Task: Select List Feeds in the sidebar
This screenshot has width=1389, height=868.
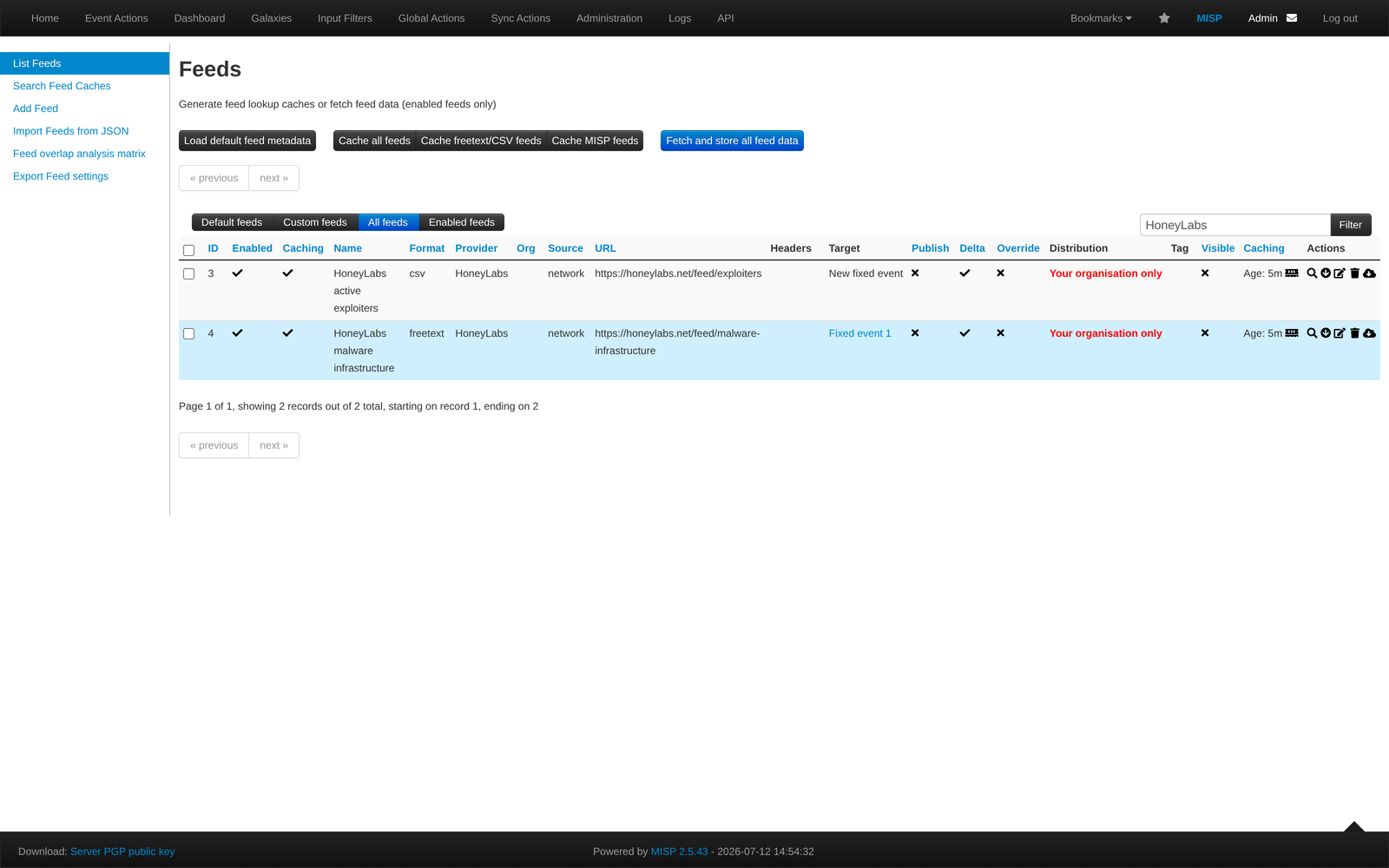Action: point(84,63)
